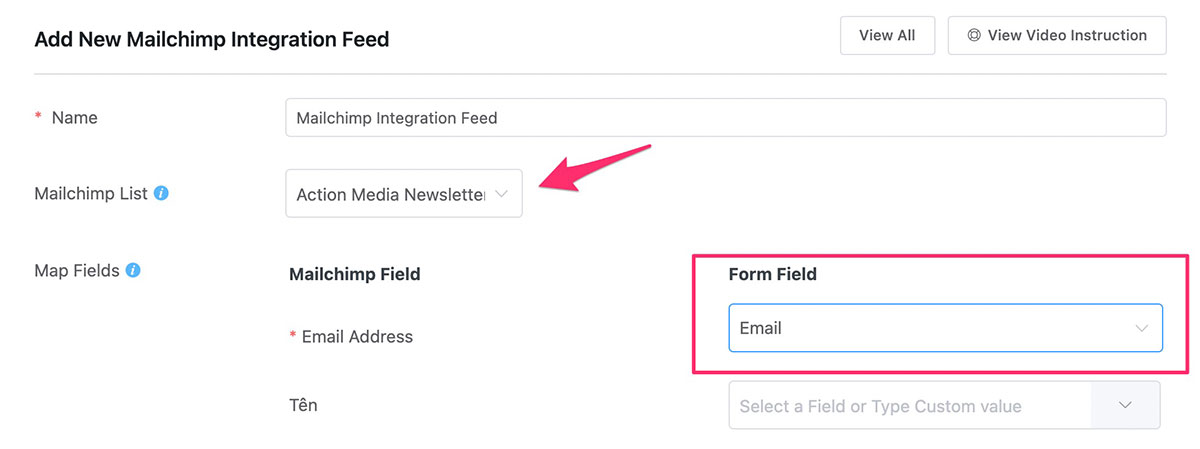Viewport: 1200px width, 449px height.
Task: Click the Mailchimp List label text
Action: [91, 193]
